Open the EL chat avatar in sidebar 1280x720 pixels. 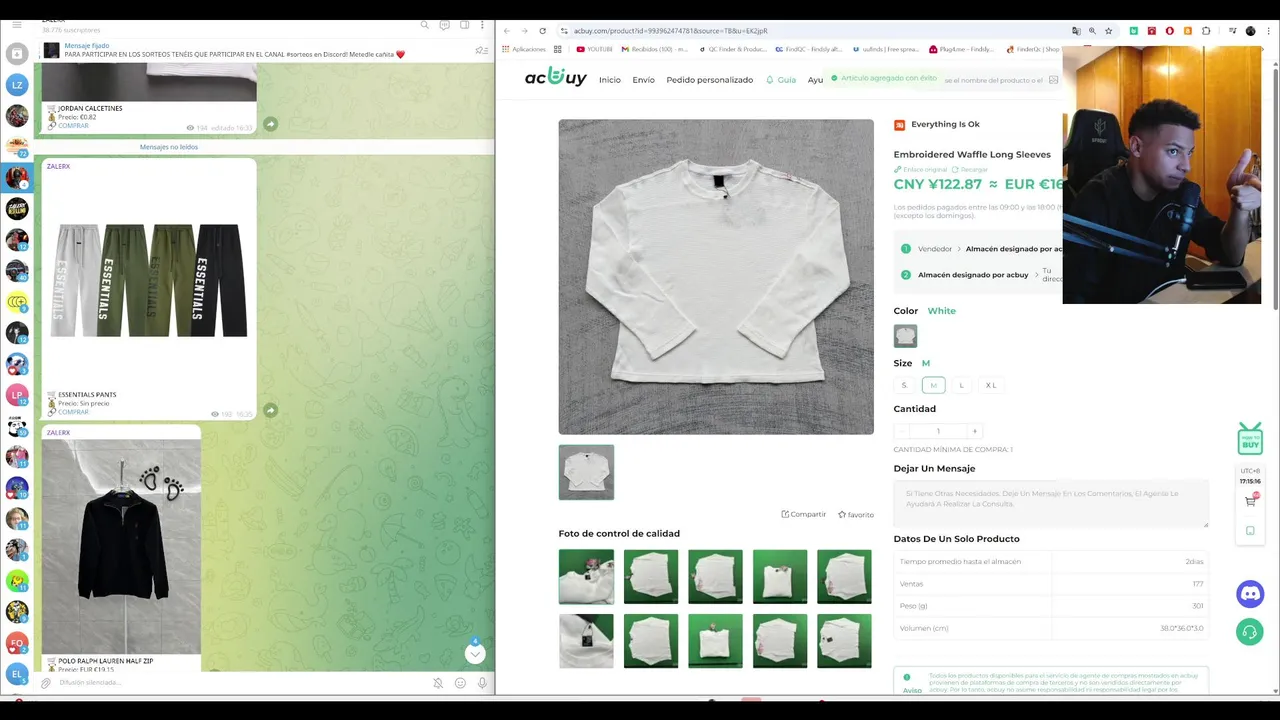17,674
